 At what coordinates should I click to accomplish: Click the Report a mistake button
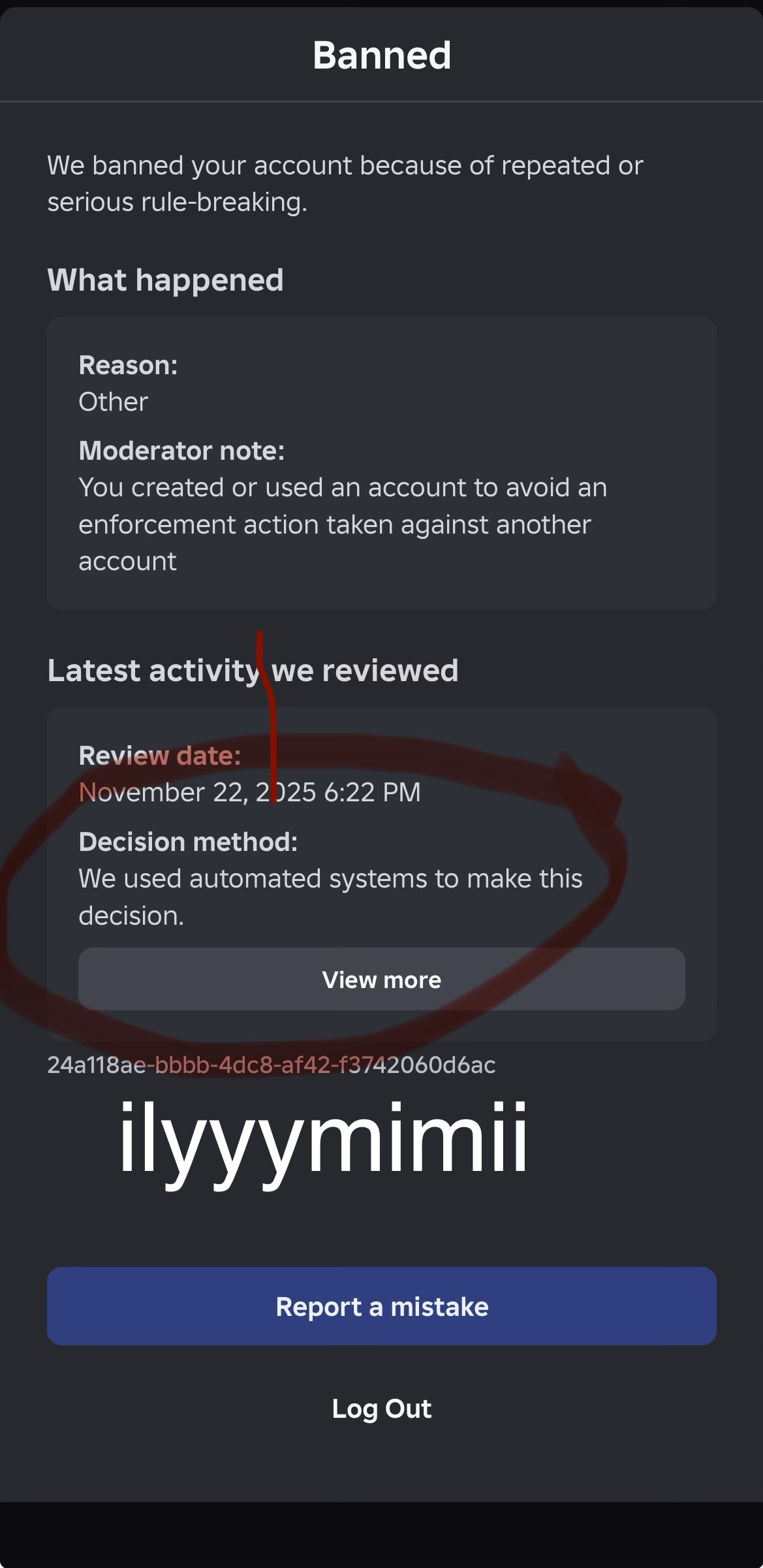(381, 1306)
